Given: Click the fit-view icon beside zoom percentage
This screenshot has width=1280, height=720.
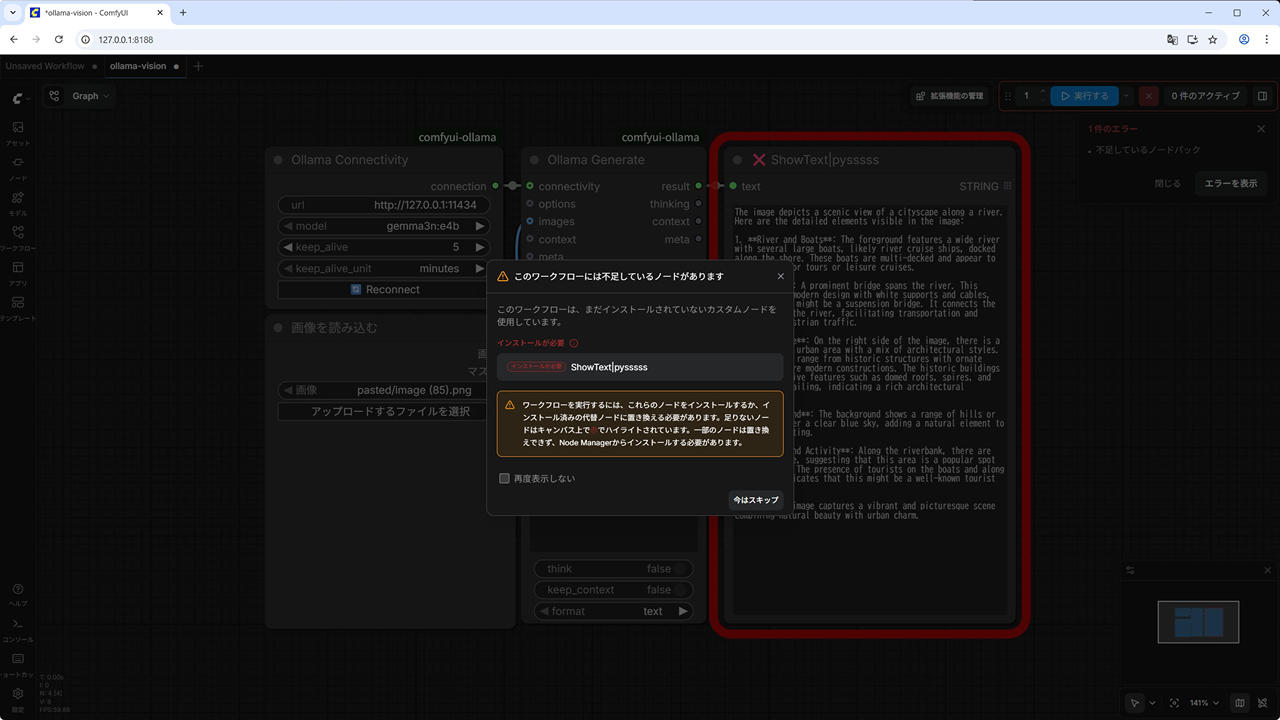Looking at the screenshot, I should [x=1174, y=703].
